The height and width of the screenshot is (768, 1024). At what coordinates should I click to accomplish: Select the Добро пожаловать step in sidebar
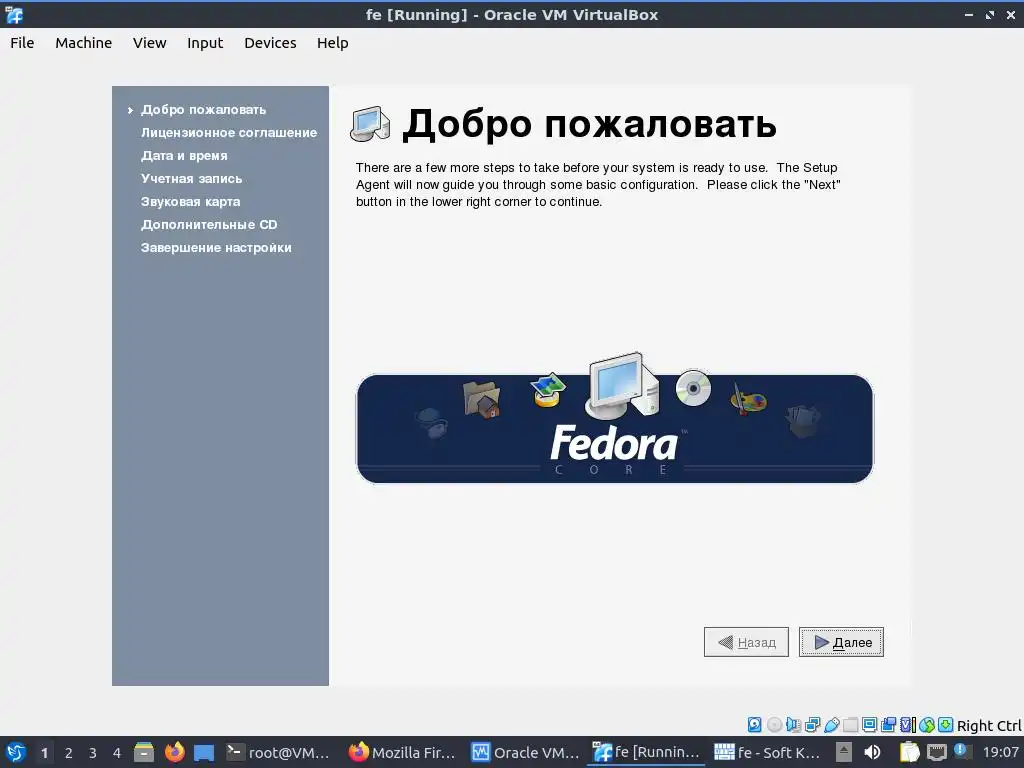pos(204,110)
